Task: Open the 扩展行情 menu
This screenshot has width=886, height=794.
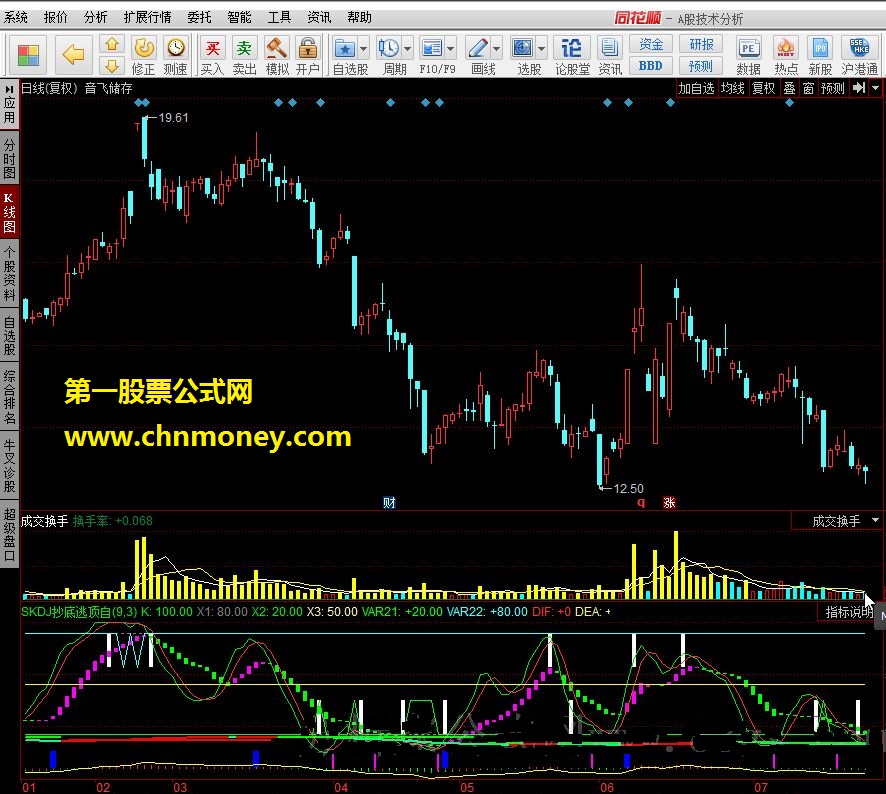Action: coord(147,18)
